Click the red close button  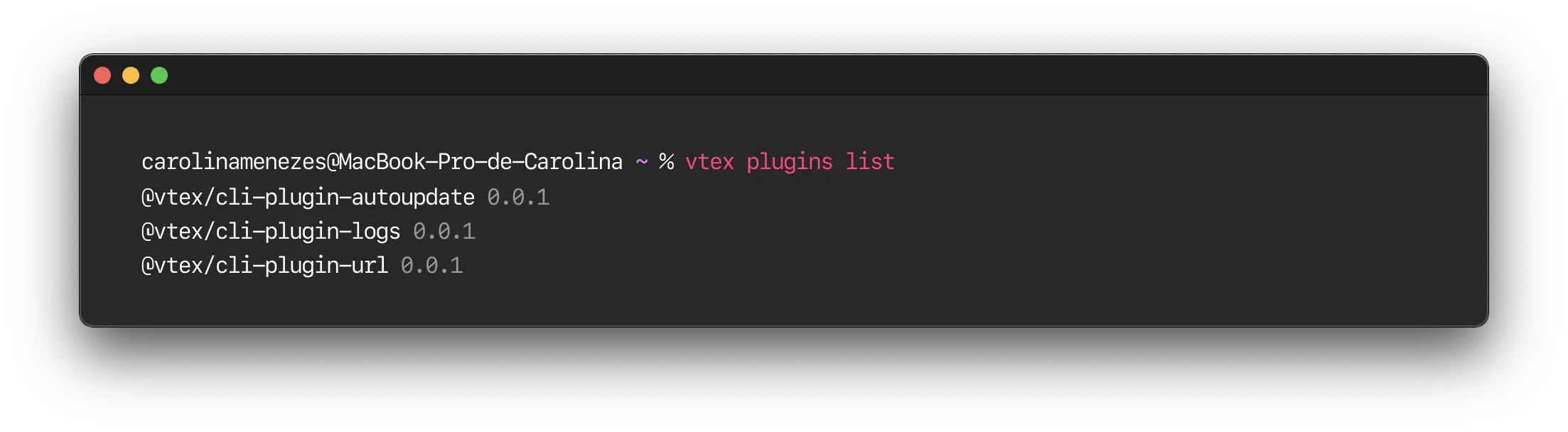pos(102,74)
